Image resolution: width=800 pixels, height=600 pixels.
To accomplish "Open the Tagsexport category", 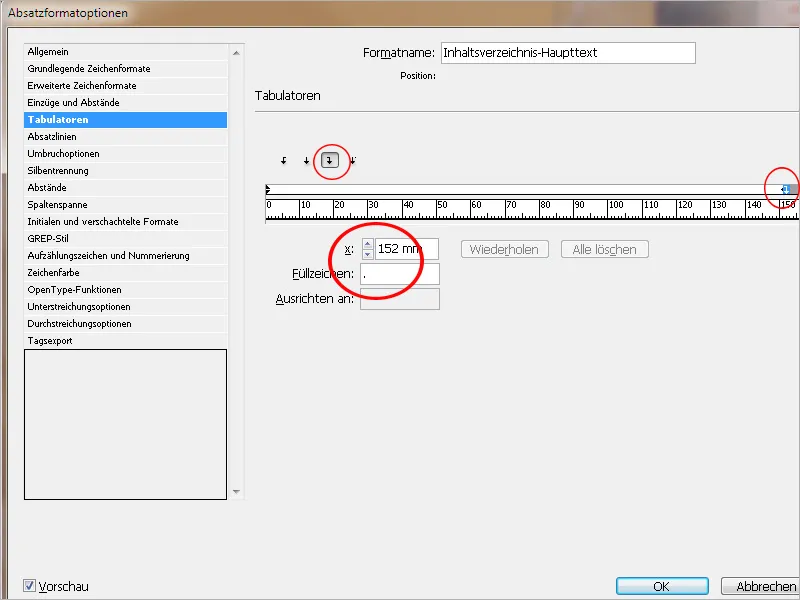I will [x=126, y=341].
